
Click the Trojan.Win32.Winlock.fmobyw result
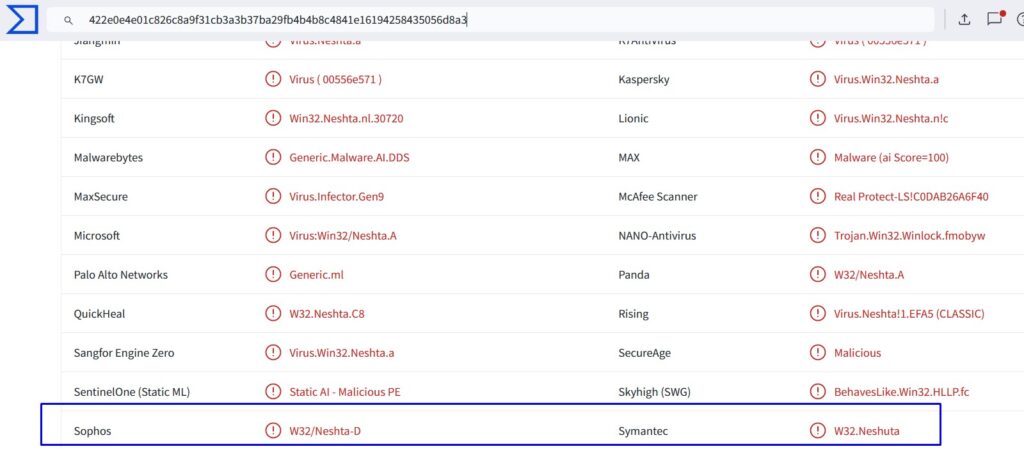click(x=910, y=236)
